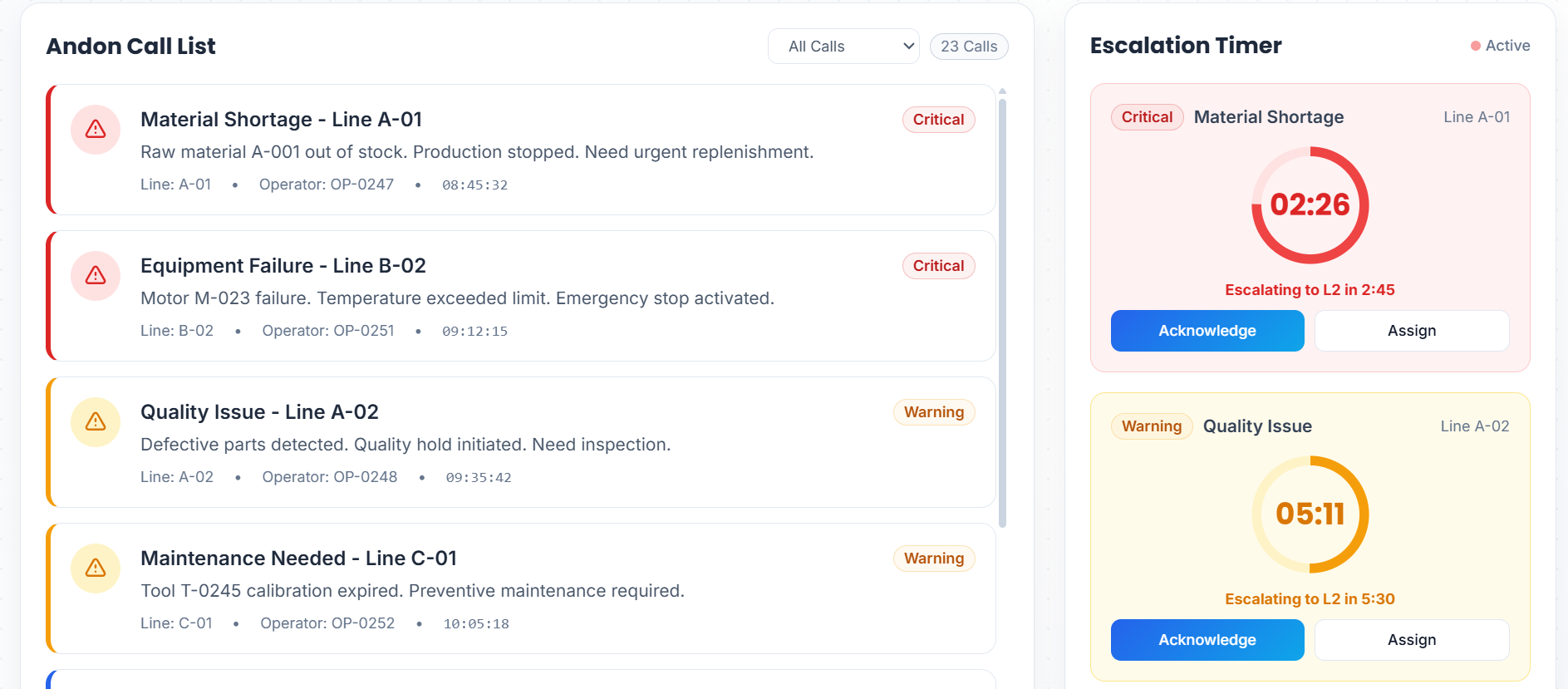Click Critical badge on Equipment Failure call
This screenshot has height=689, width=1568.
(938, 266)
